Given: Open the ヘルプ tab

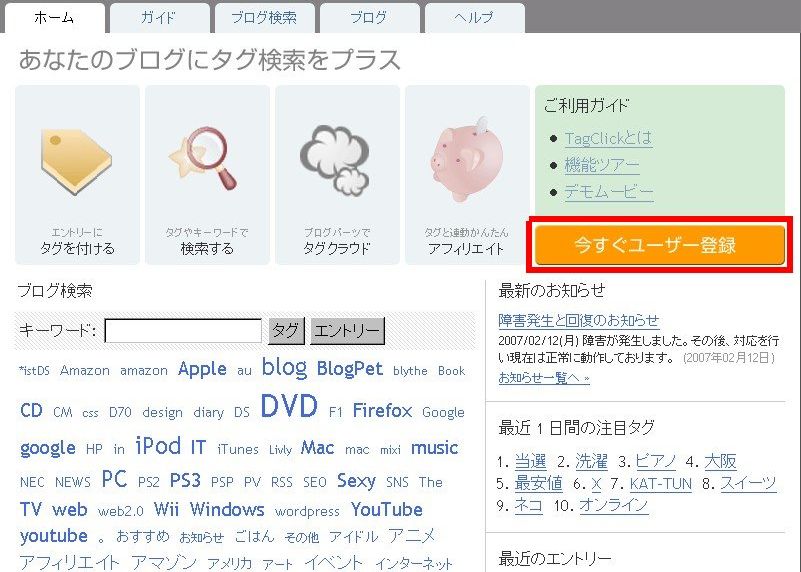Looking at the screenshot, I should tap(474, 18).
